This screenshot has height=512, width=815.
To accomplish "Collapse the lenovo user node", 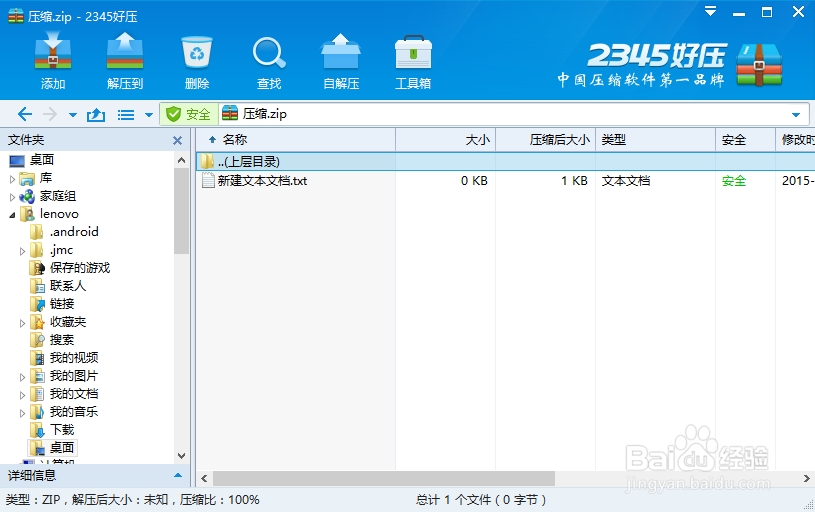I will click(x=12, y=215).
